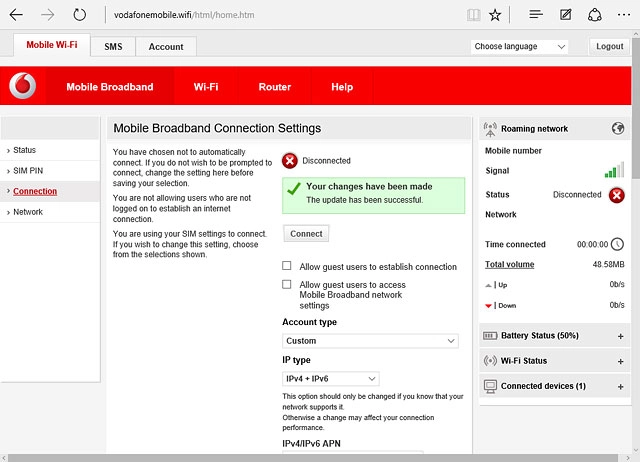Enable allow guest users to establish connection
The width and height of the screenshot is (640, 462).
point(287,267)
